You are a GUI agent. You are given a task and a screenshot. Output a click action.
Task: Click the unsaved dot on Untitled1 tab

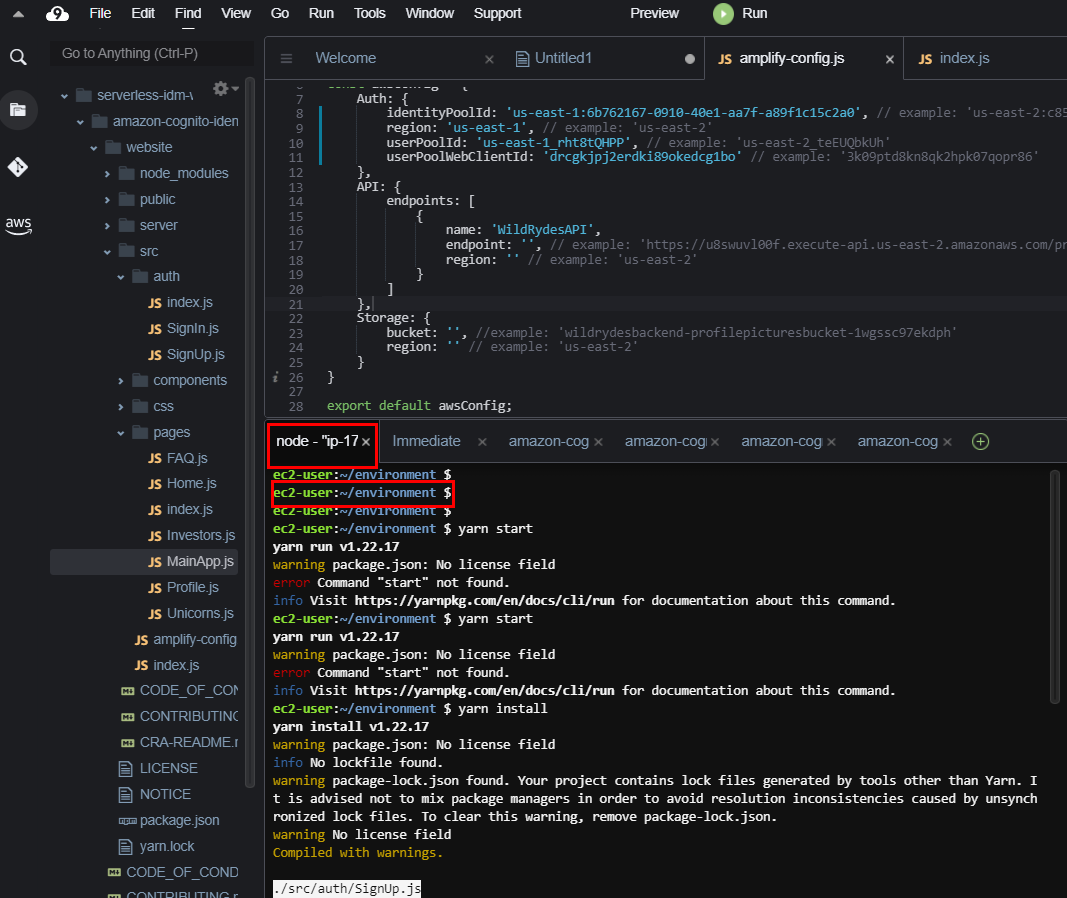pos(690,59)
